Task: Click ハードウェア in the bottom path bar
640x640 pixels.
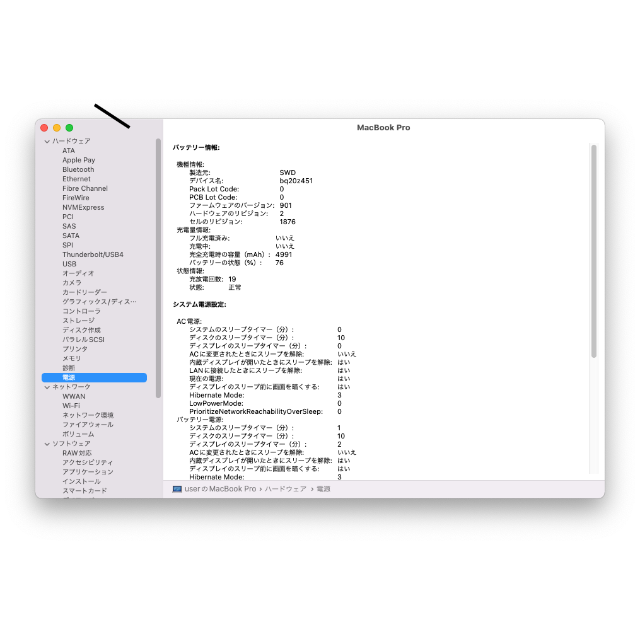Action: (x=286, y=489)
